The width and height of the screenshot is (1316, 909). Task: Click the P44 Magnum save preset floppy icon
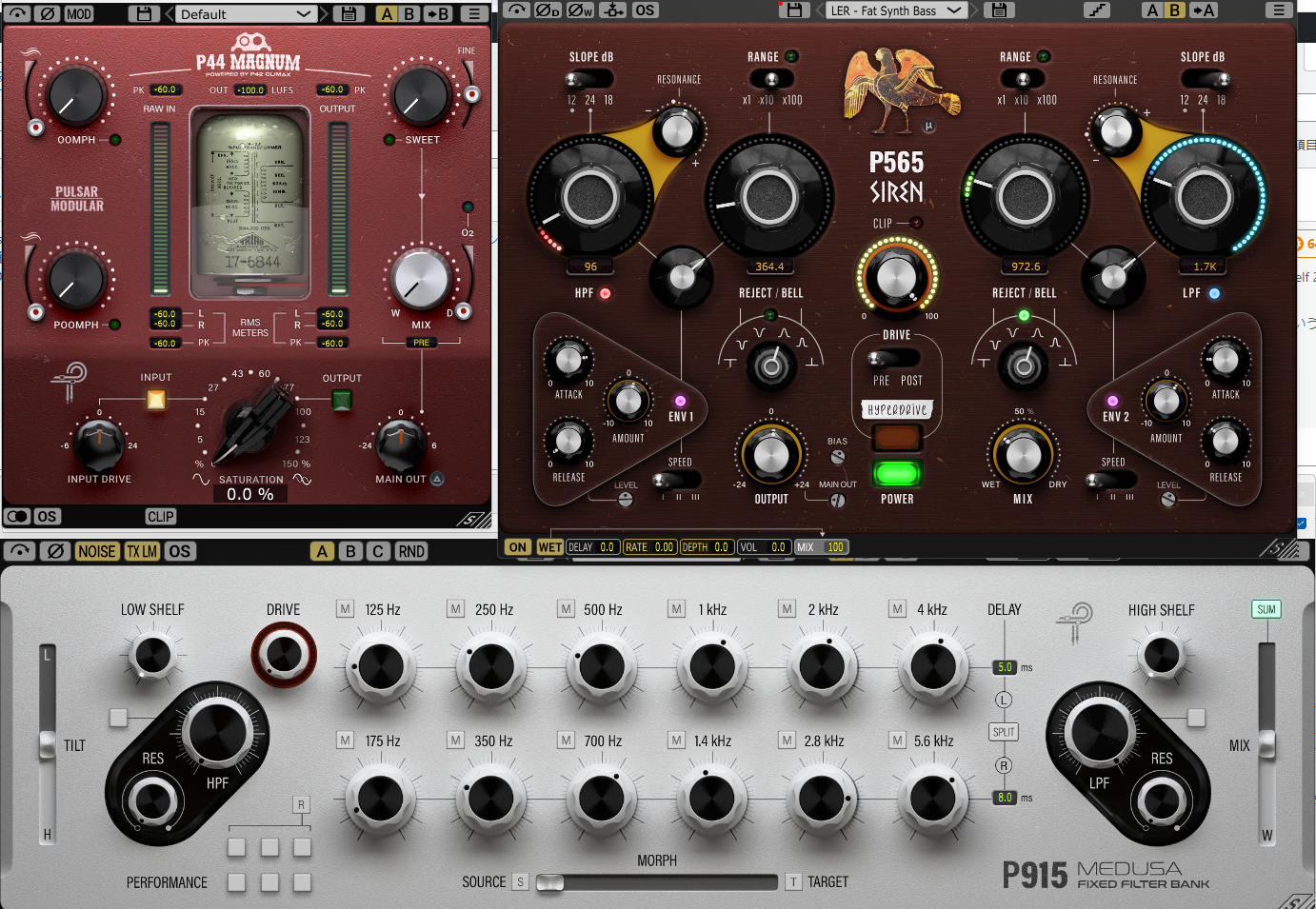[x=144, y=14]
